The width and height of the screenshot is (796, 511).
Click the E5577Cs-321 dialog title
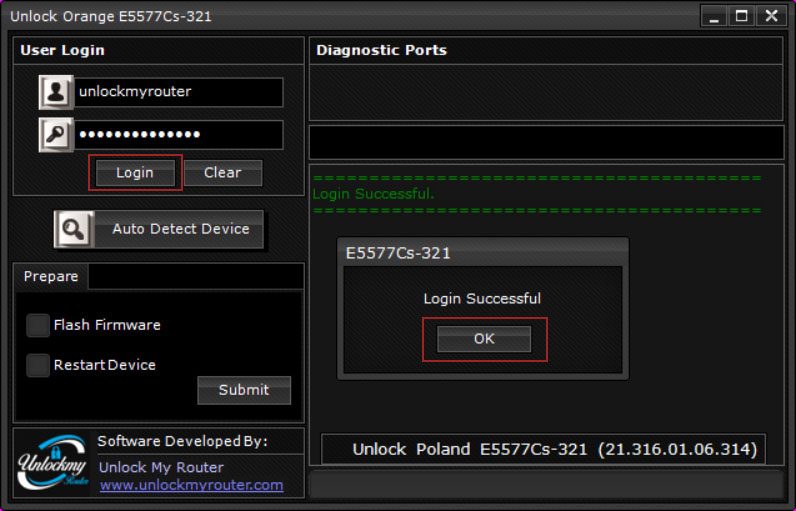(398, 253)
